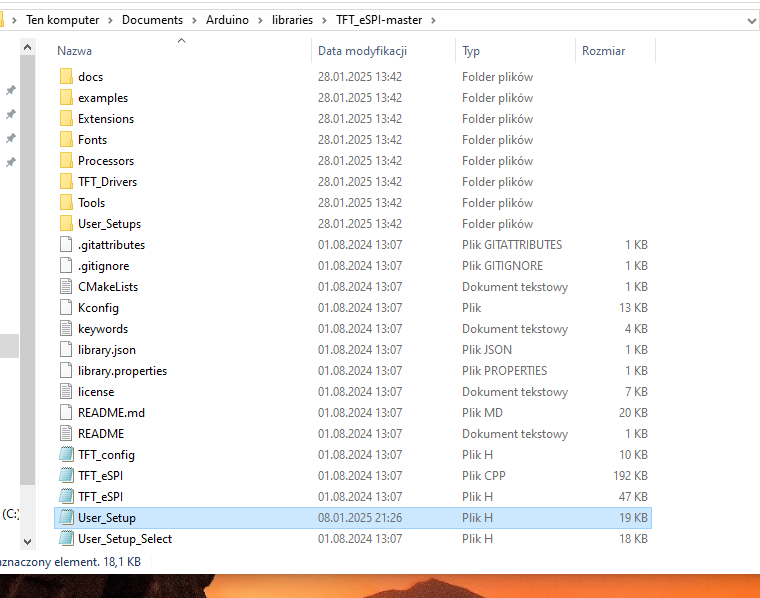Click the fourth quick access pin icon
The width and height of the screenshot is (760, 598).
click(x=11, y=162)
